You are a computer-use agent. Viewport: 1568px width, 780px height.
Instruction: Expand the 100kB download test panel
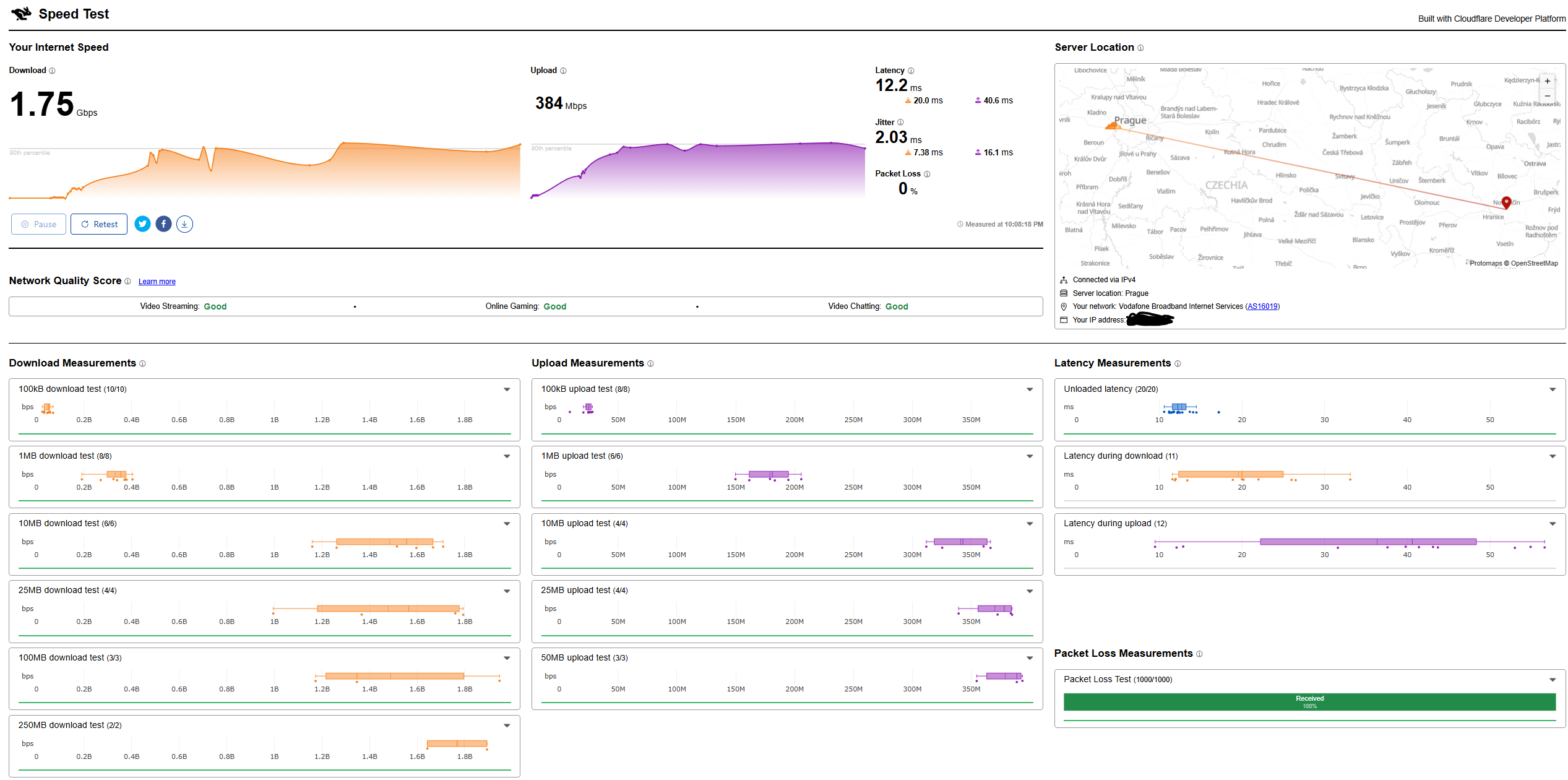tap(507, 389)
